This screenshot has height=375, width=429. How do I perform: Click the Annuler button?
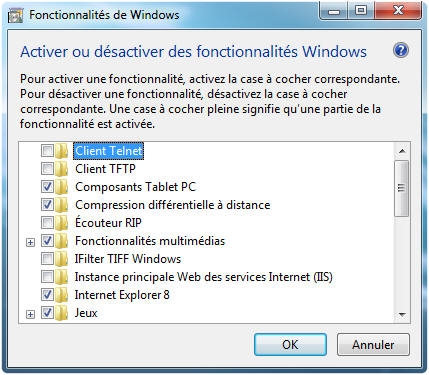click(373, 344)
